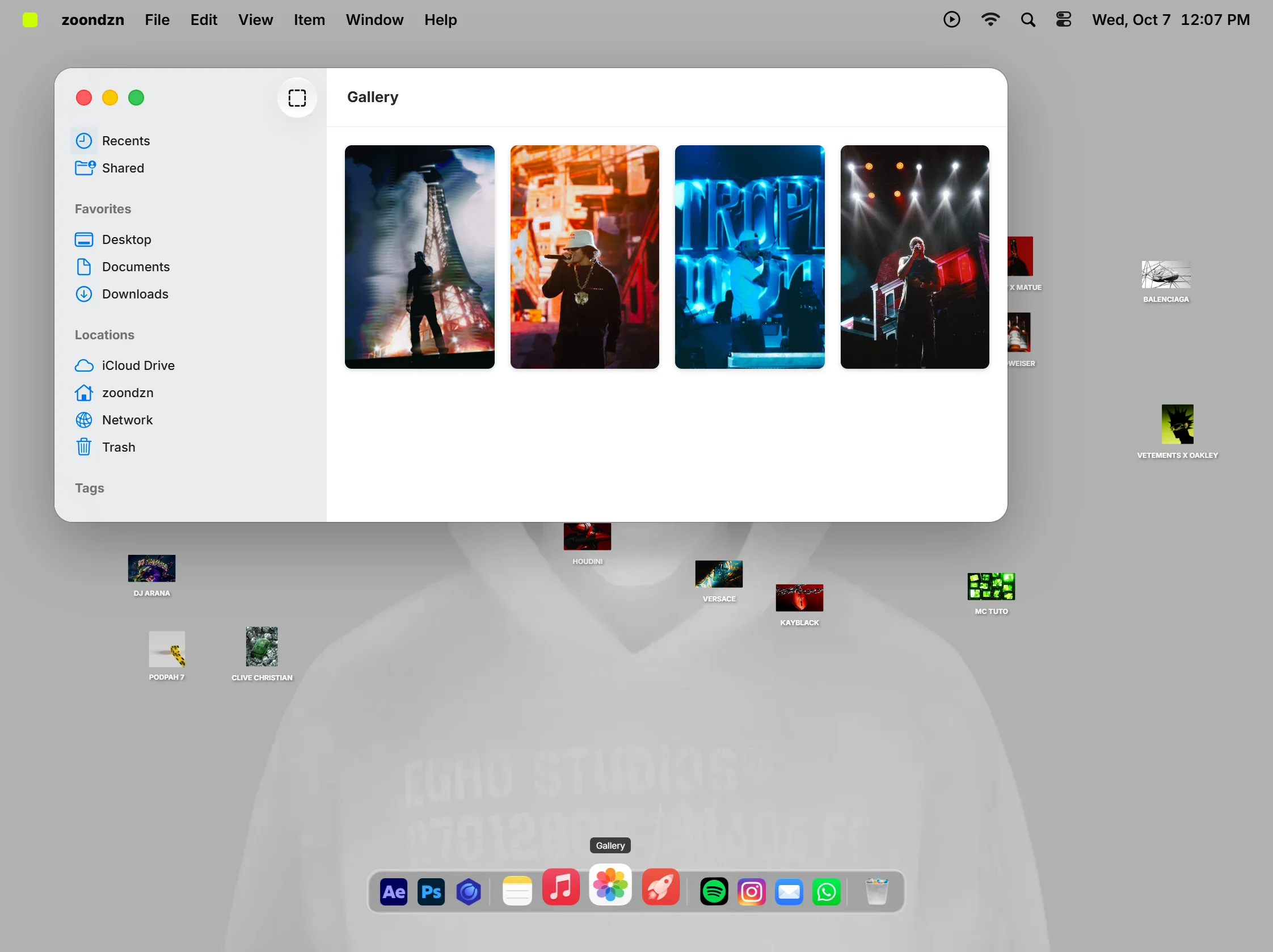Open the Window menu
The height and width of the screenshot is (952, 1273).
[374, 19]
